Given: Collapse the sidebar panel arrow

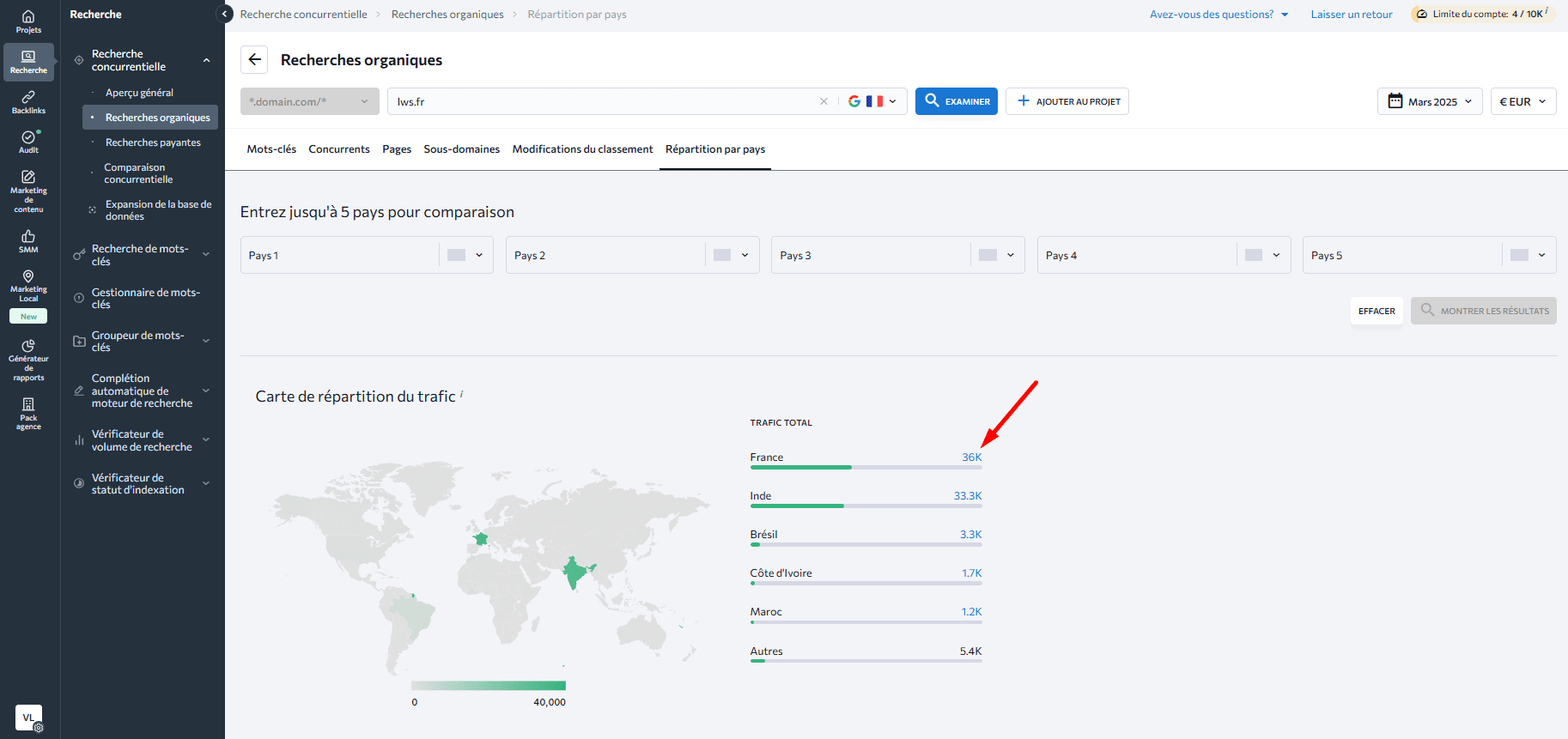Looking at the screenshot, I should pyautogui.click(x=225, y=14).
